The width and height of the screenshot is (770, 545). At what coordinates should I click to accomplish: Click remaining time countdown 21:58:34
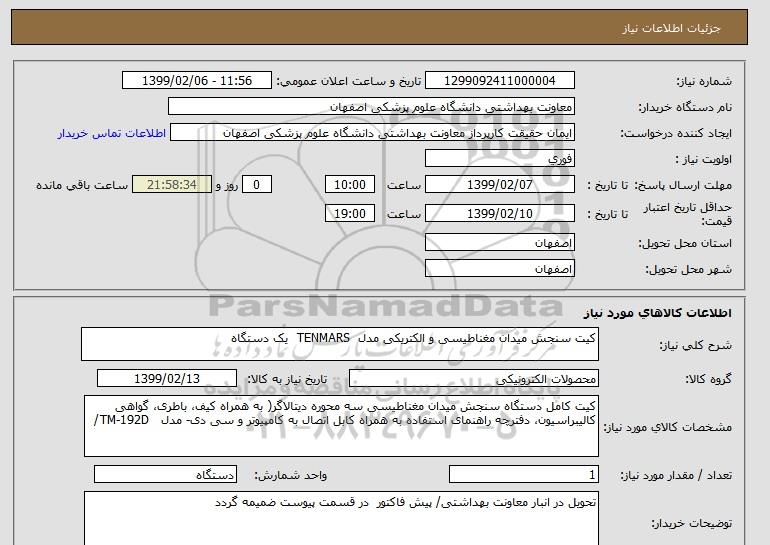[172, 185]
